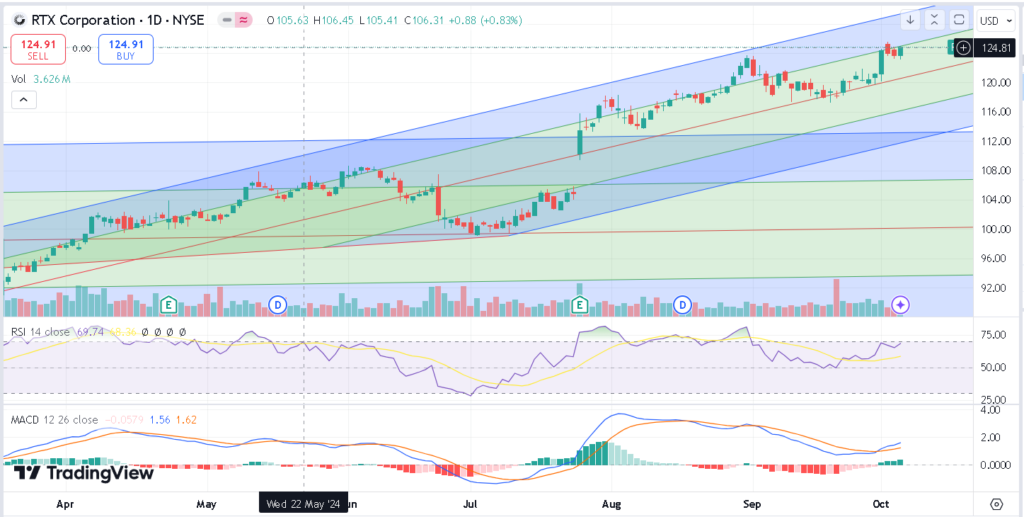Click the 0.0000 MACD axis label
The image size is (1024, 517).
click(x=997, y=465)
